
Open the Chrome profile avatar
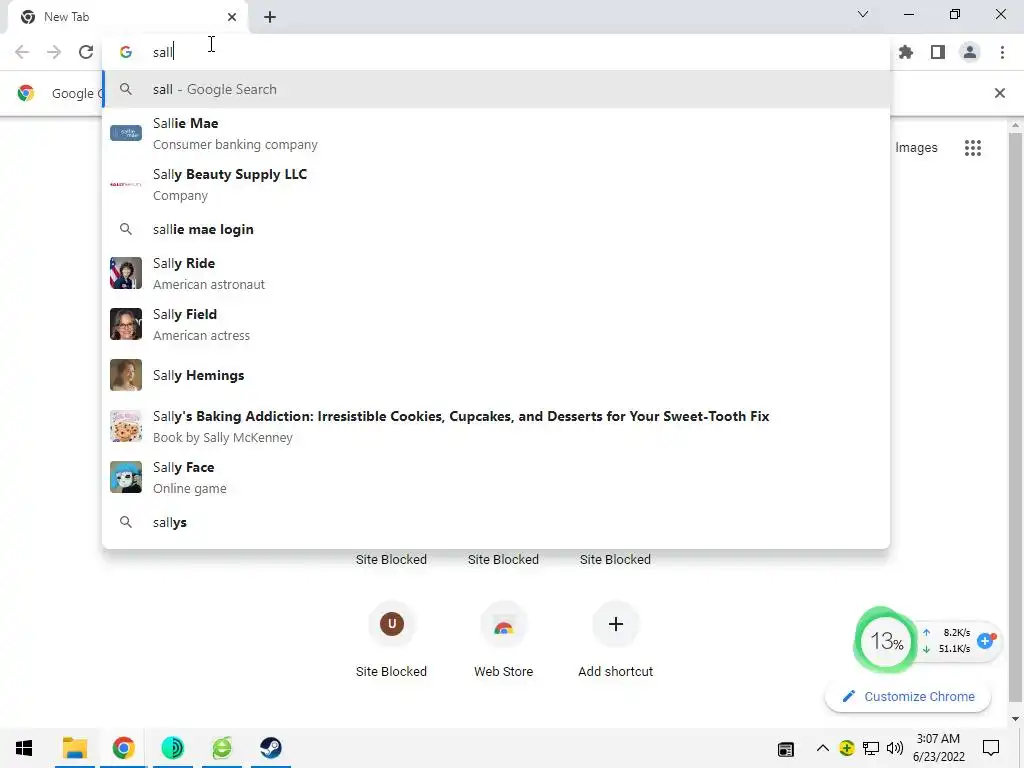coord(970,52)
